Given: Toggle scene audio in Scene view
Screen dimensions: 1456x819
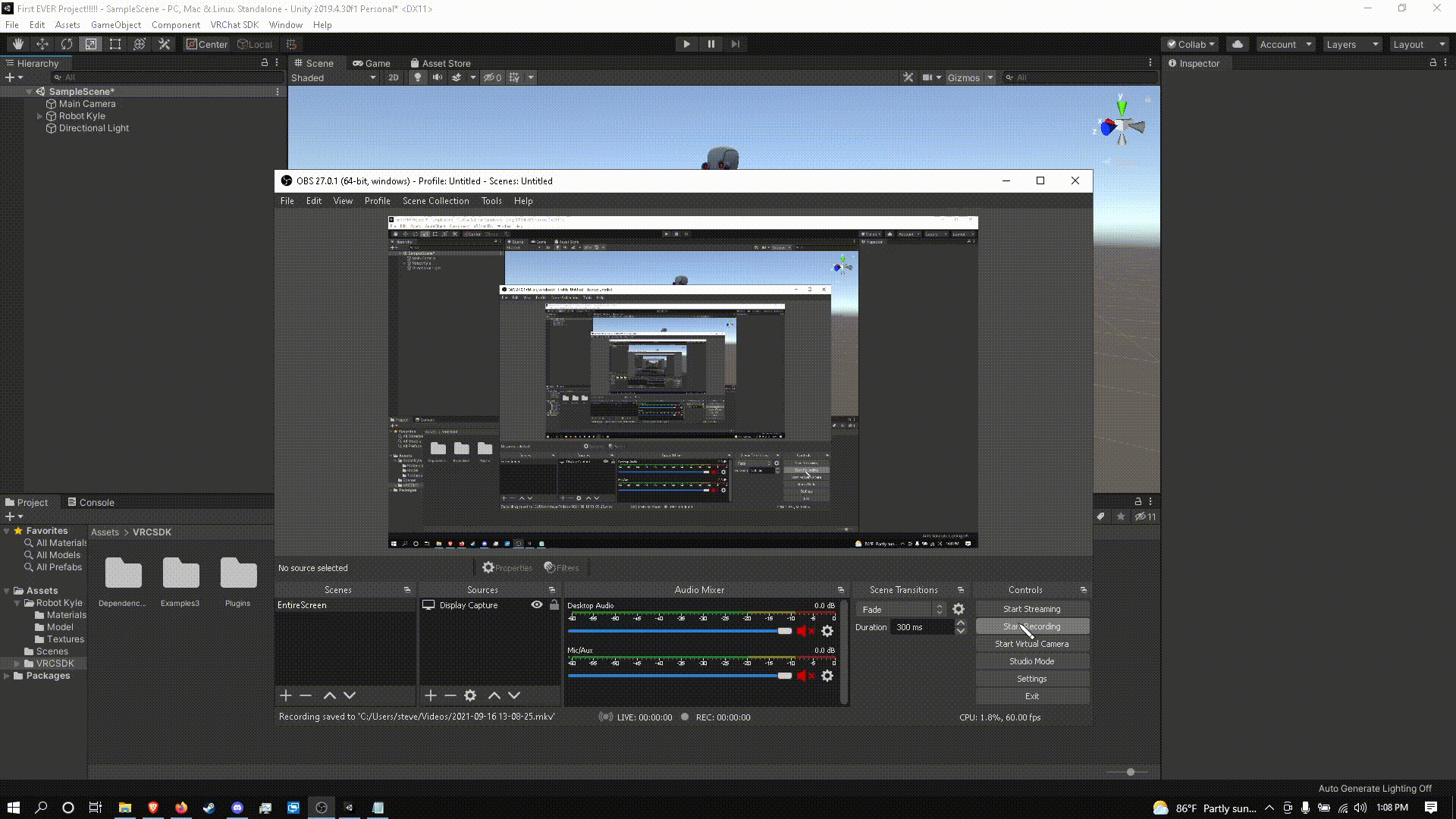Looking at the screenshot, I should (x=437, y=77).
